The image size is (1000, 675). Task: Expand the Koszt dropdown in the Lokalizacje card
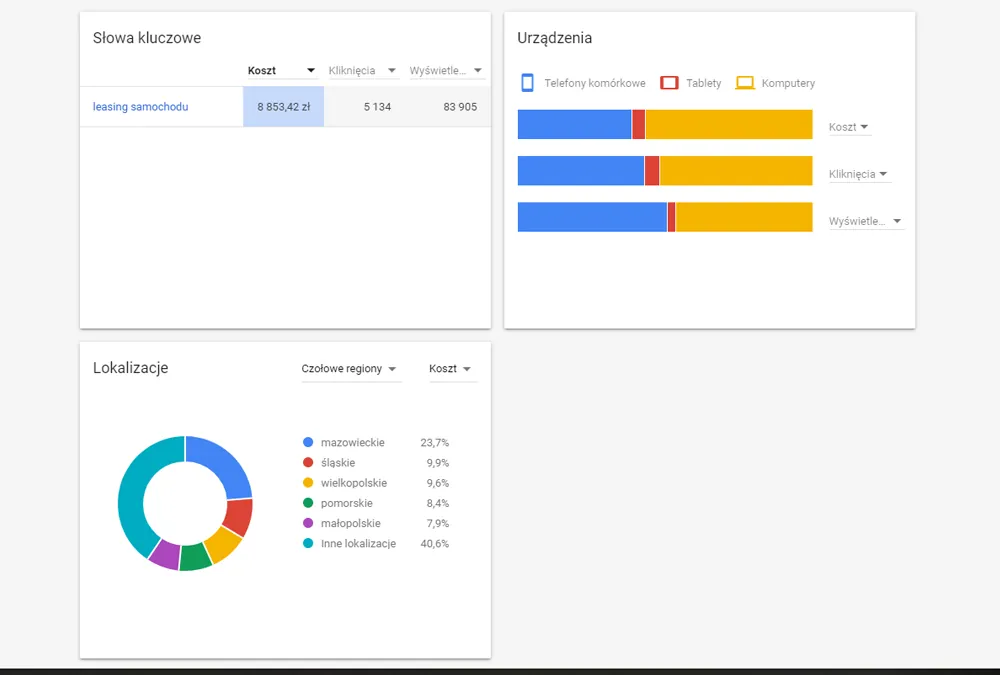(x=451, y=369)
